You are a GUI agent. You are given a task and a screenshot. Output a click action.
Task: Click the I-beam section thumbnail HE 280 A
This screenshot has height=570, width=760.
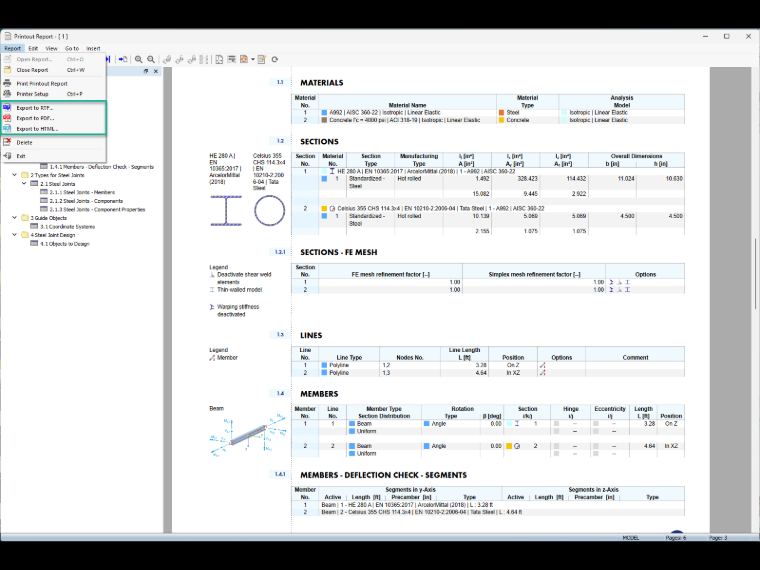point(226,210)
